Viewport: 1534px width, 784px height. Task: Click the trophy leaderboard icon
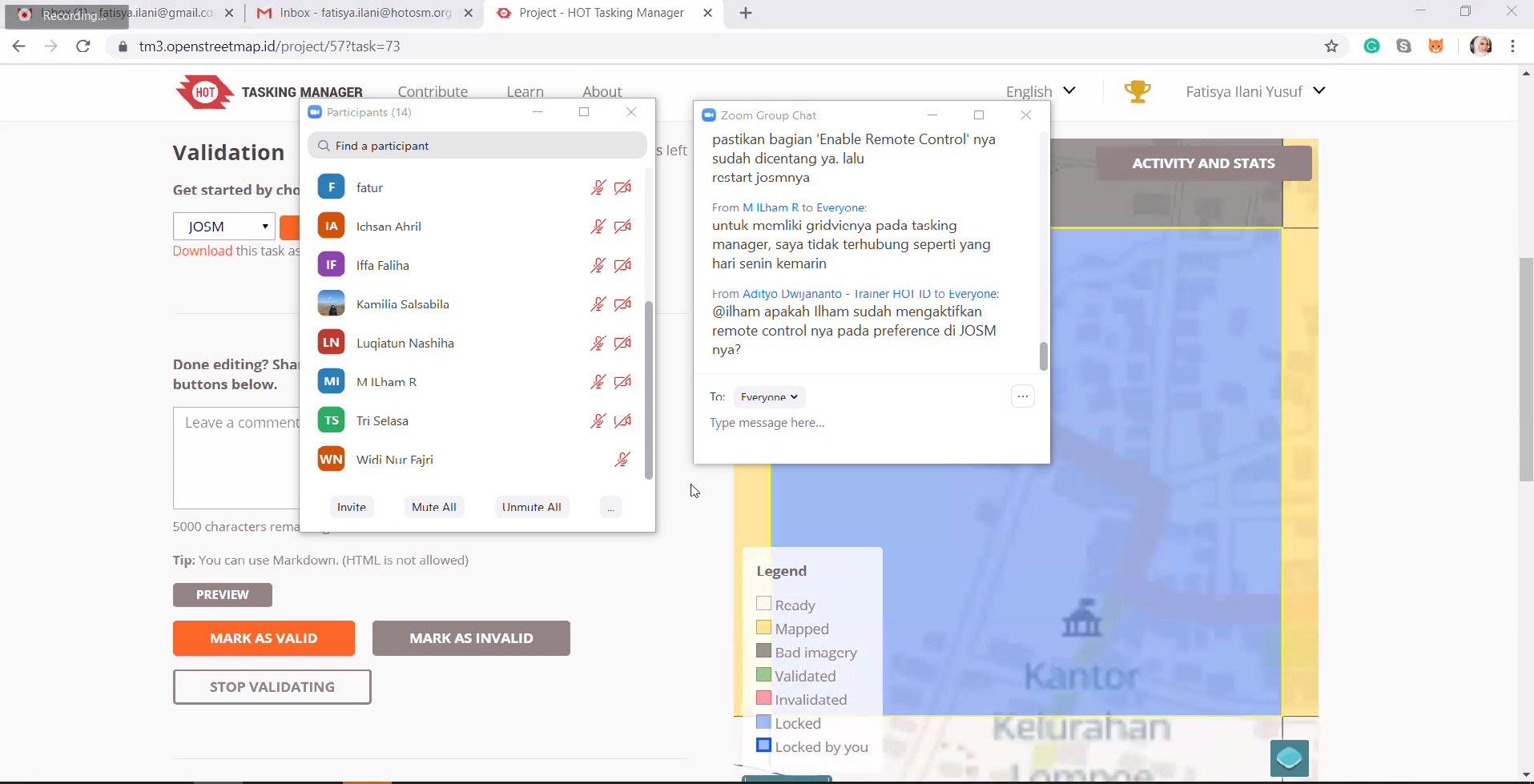tap(1137, 91)
